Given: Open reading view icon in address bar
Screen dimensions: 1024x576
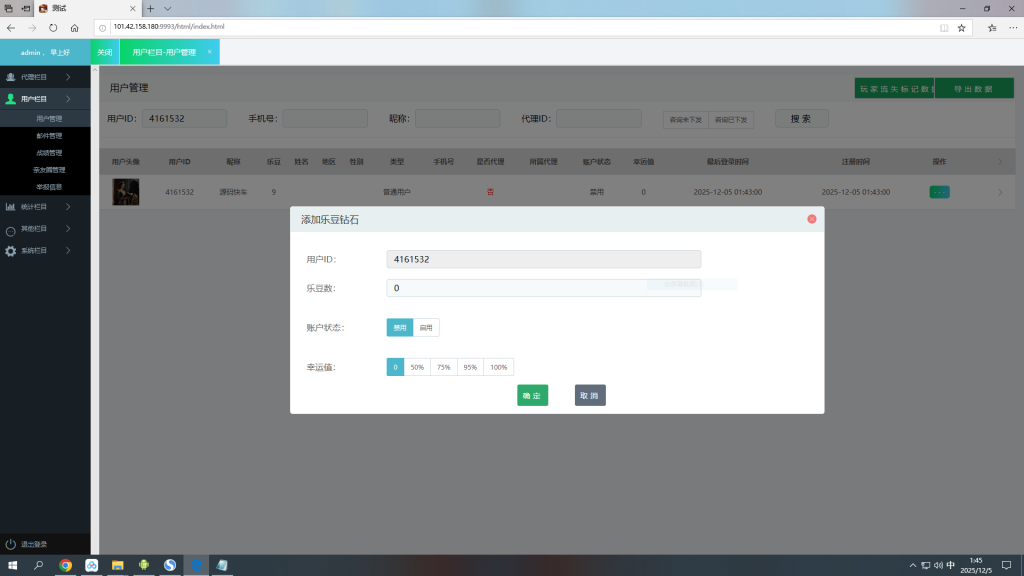Looking at the screenshot, I should click(943, 28).
